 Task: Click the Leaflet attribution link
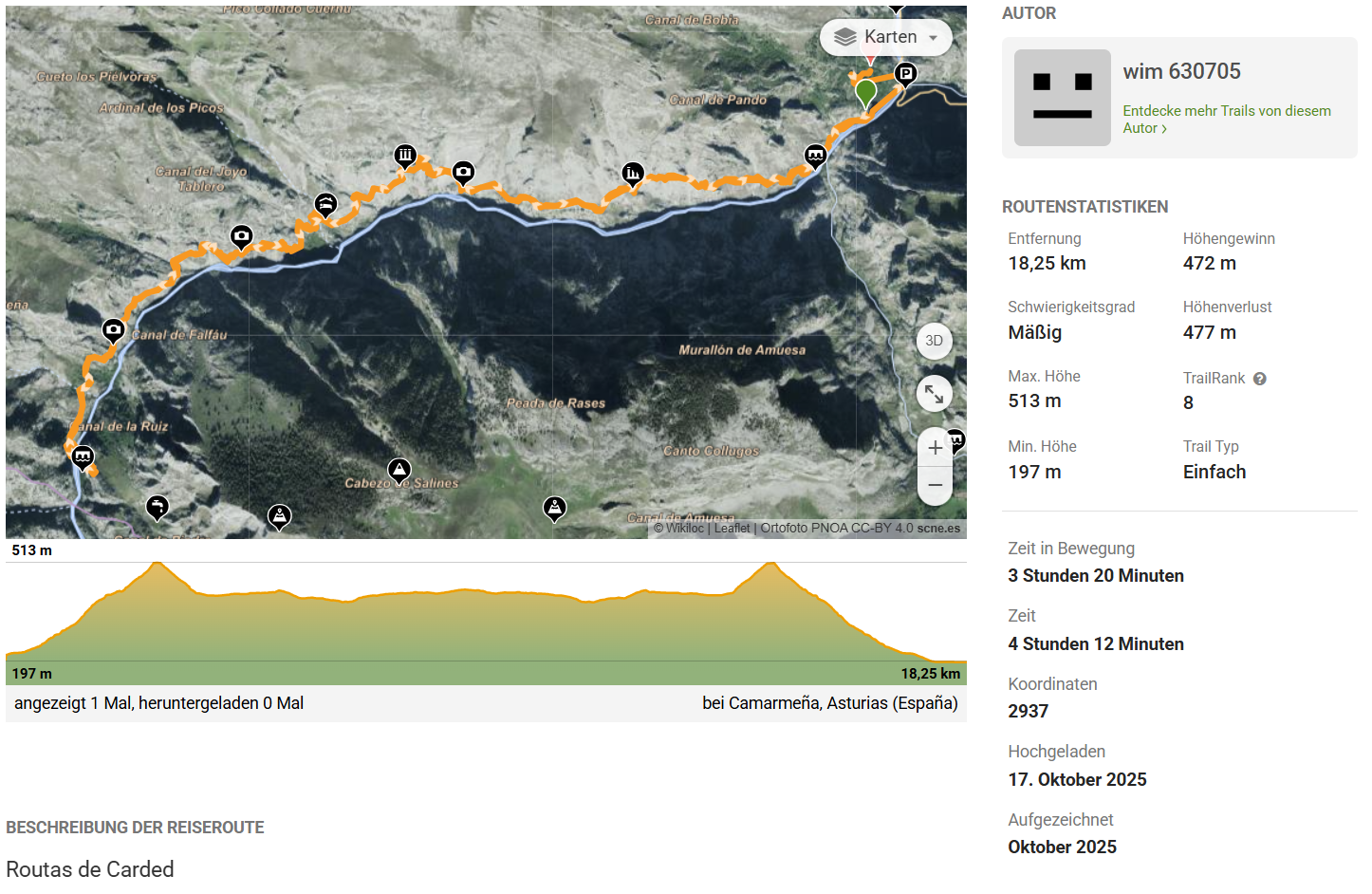732,529
